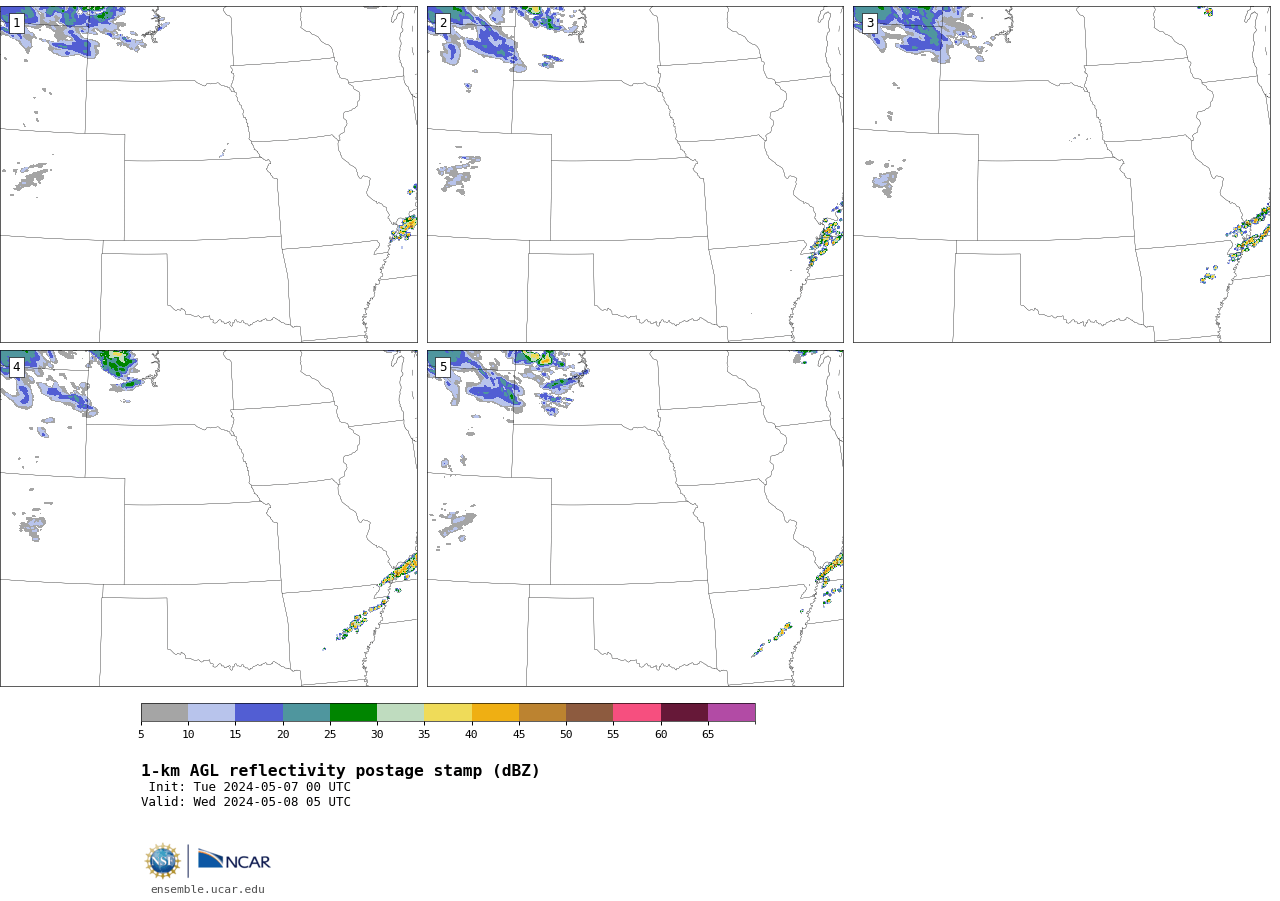
Task: Open ensemble member 2 reflectivity map
Action: (635, 174)
